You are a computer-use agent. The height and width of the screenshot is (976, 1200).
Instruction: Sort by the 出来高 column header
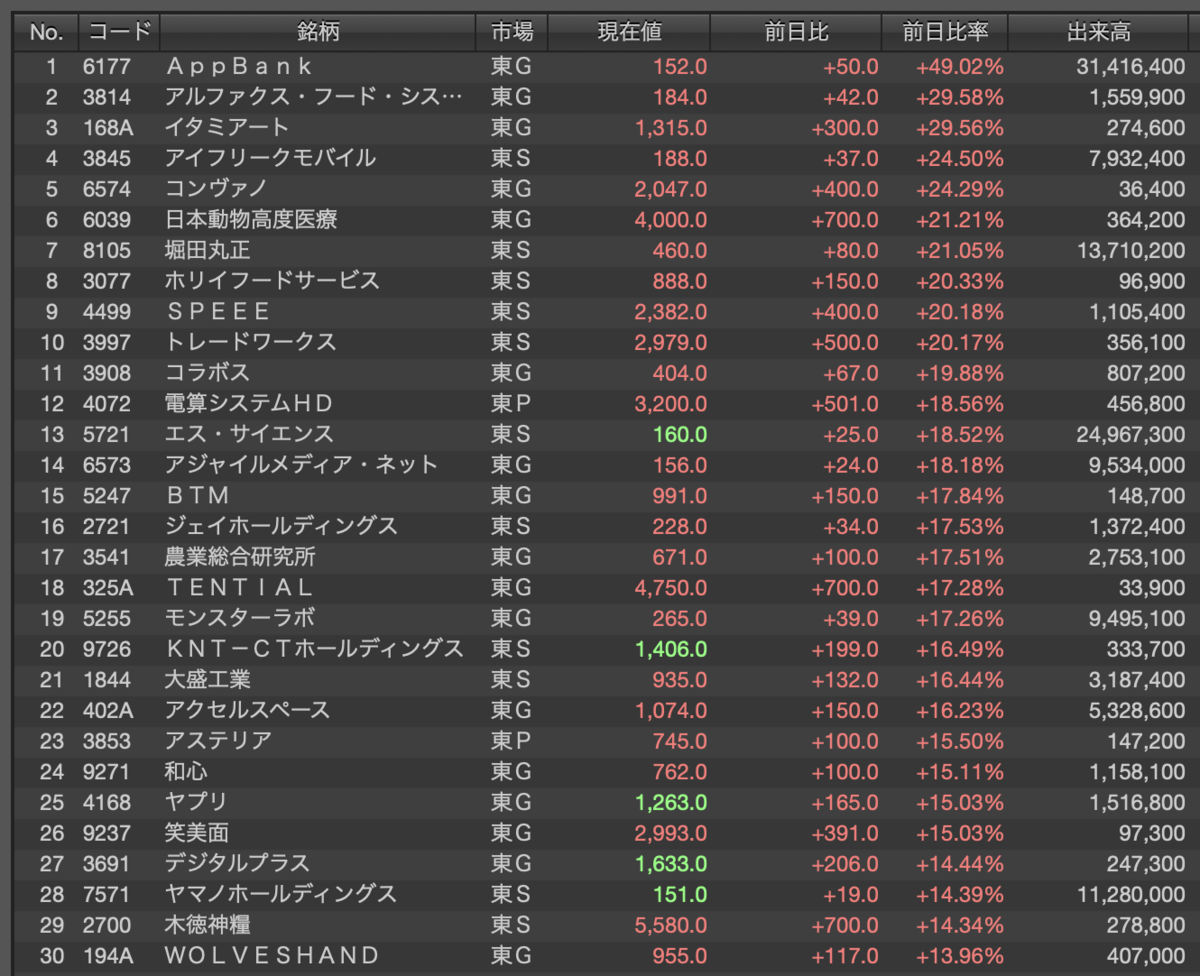pos(1099,32)
